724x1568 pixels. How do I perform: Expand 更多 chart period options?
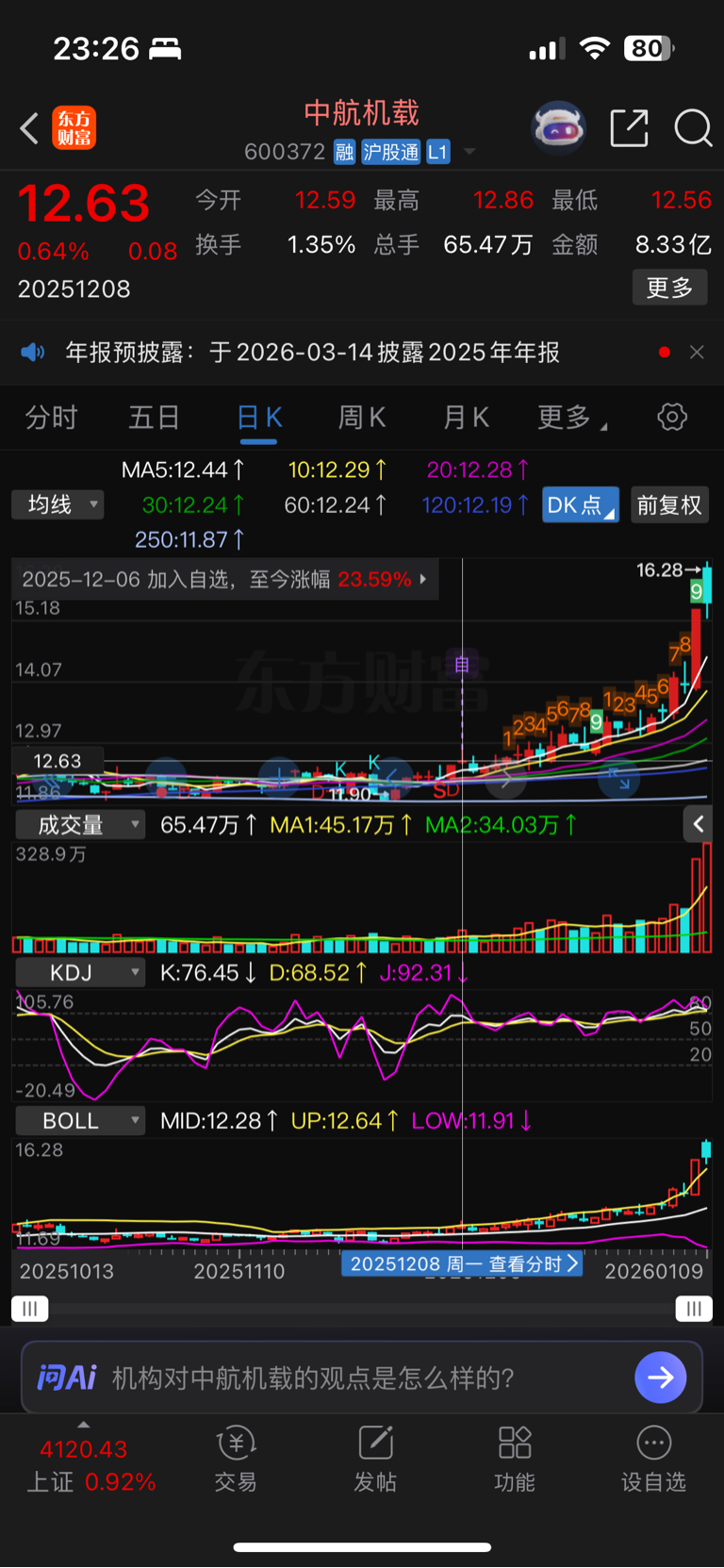pos(571,417)
